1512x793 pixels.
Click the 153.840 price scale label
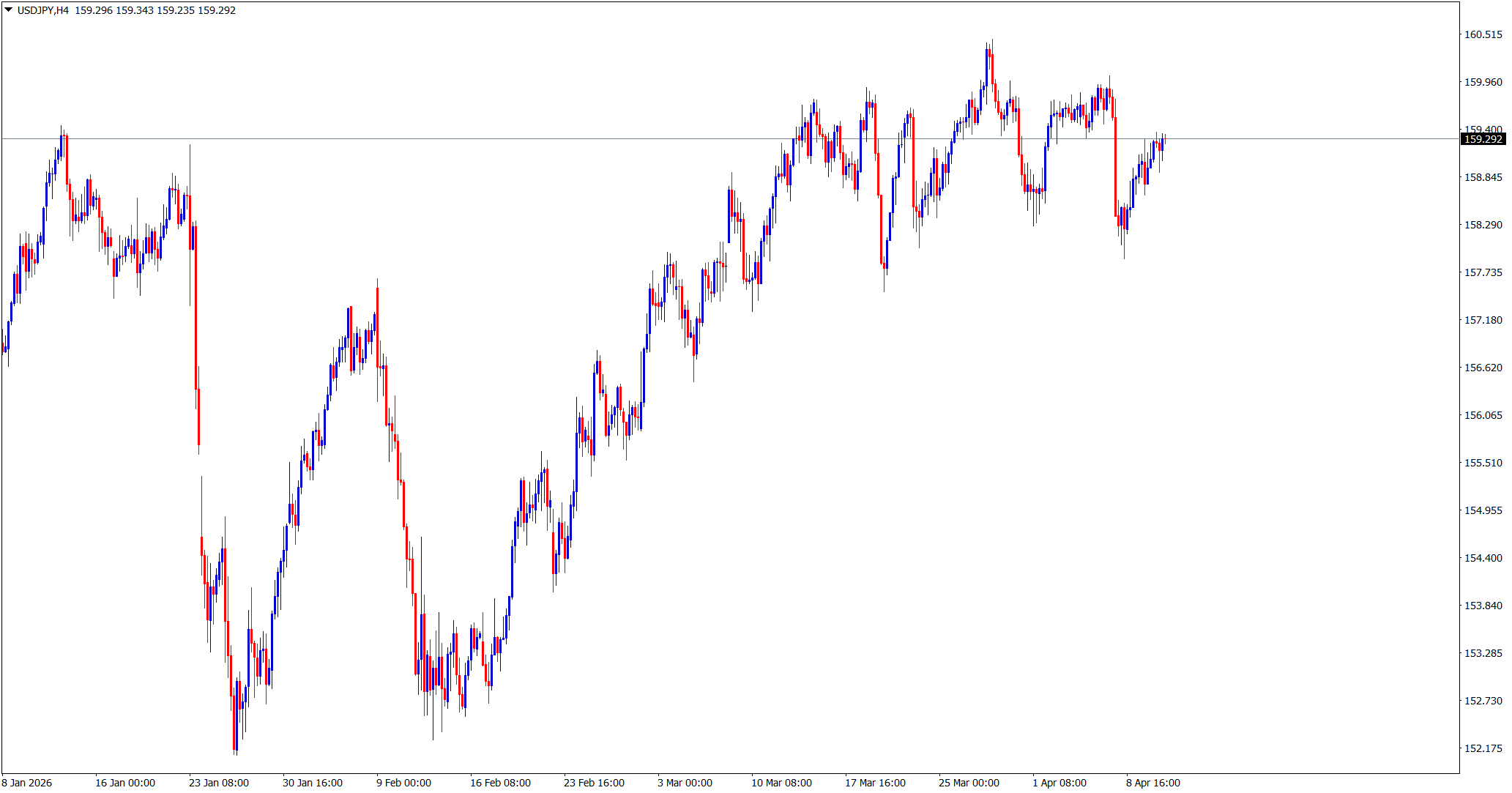click(x=1483, y=606)
